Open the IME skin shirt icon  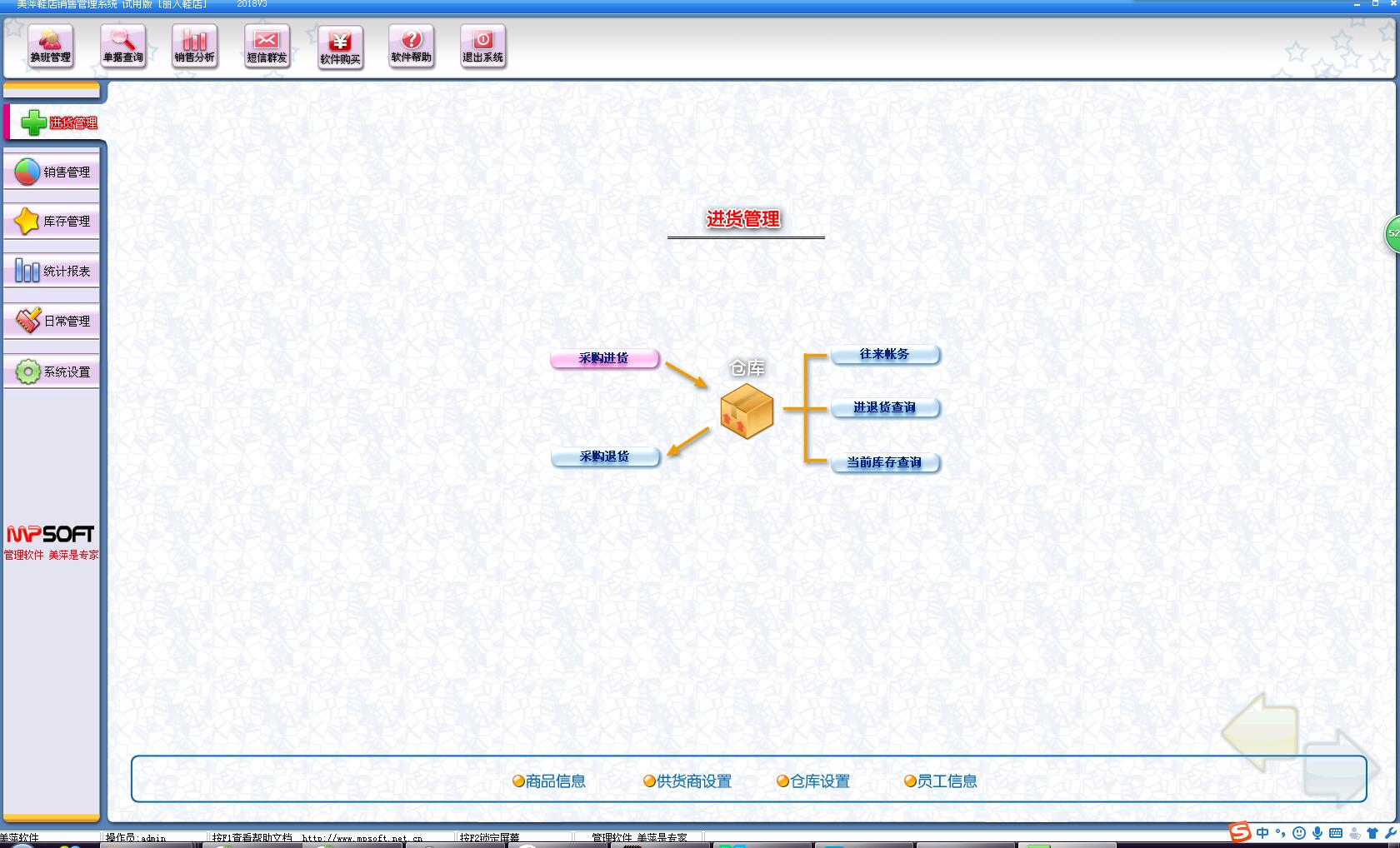[1372, 833]
